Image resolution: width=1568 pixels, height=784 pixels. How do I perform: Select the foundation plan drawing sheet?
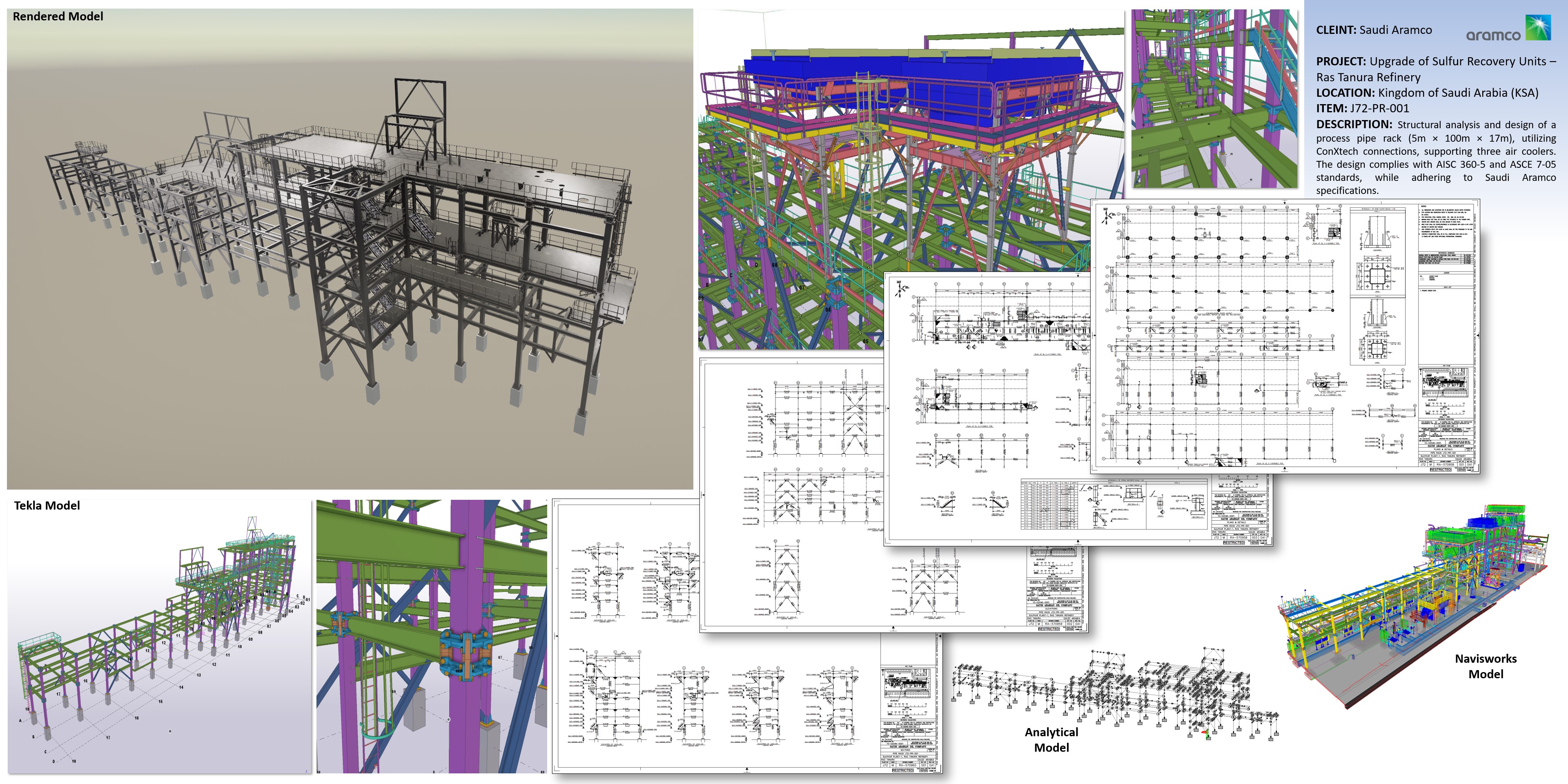(x=1285, y=336)
